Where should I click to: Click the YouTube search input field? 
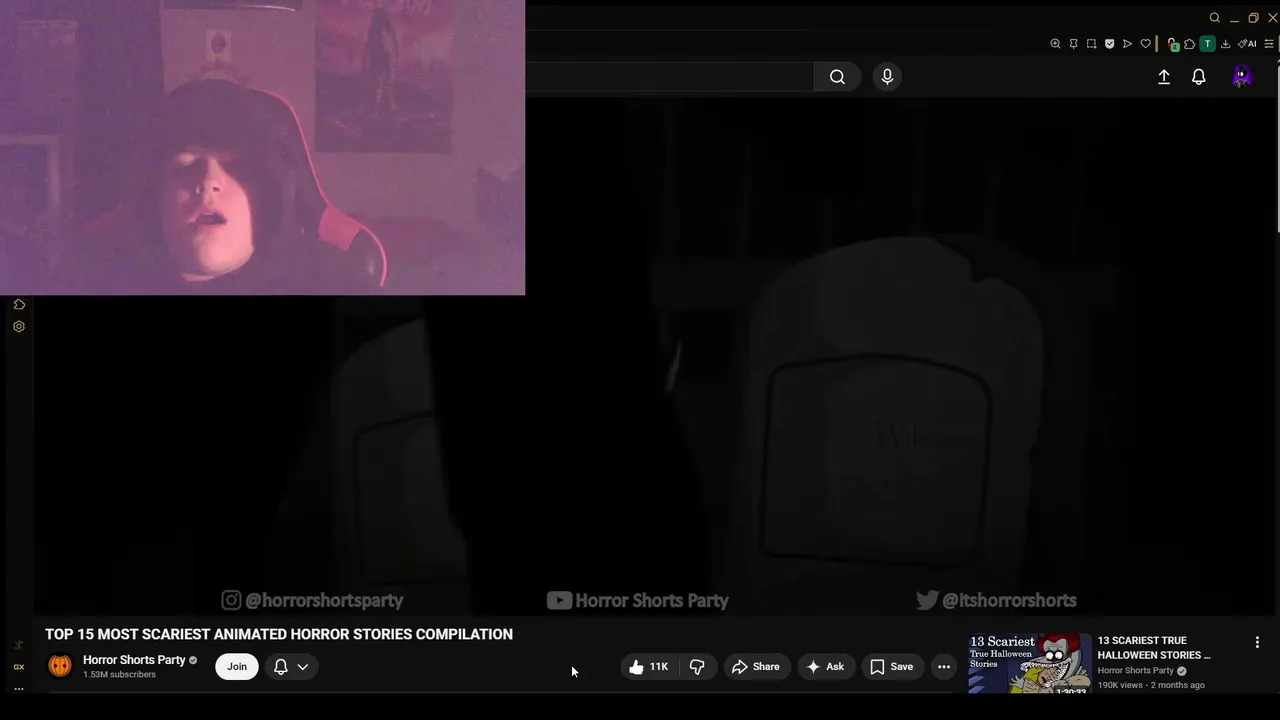point(669,77)
